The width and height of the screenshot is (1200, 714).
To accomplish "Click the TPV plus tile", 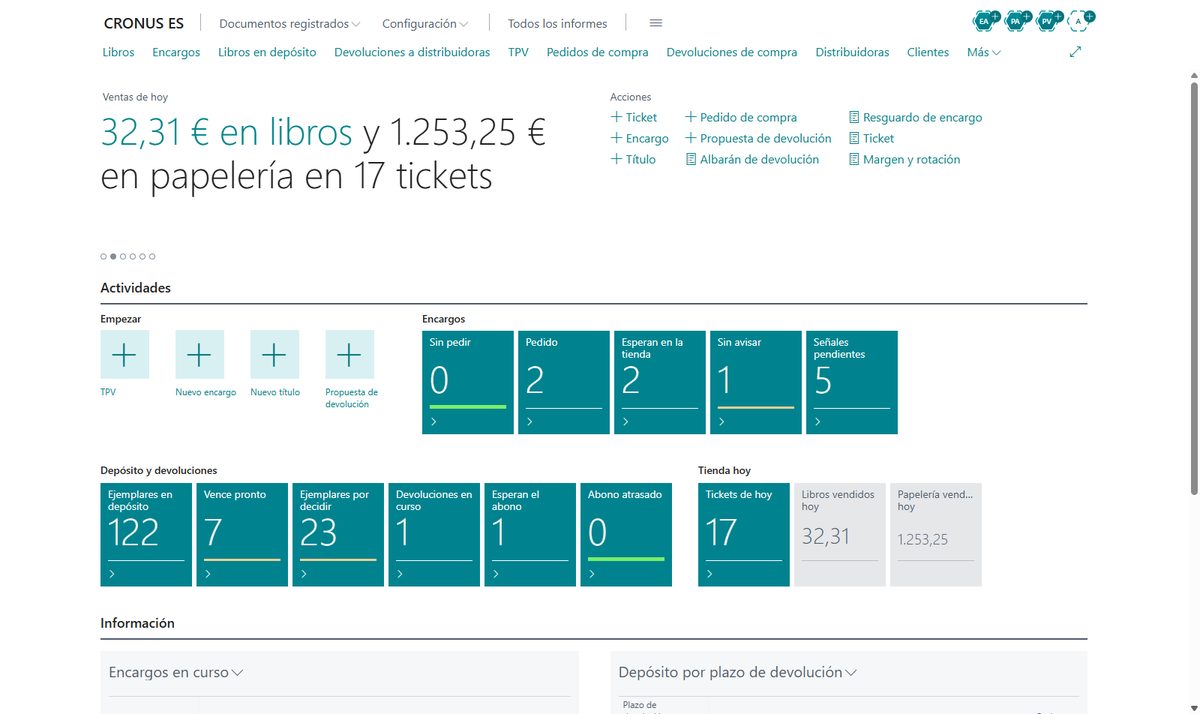I will click(x=125, y=354).
